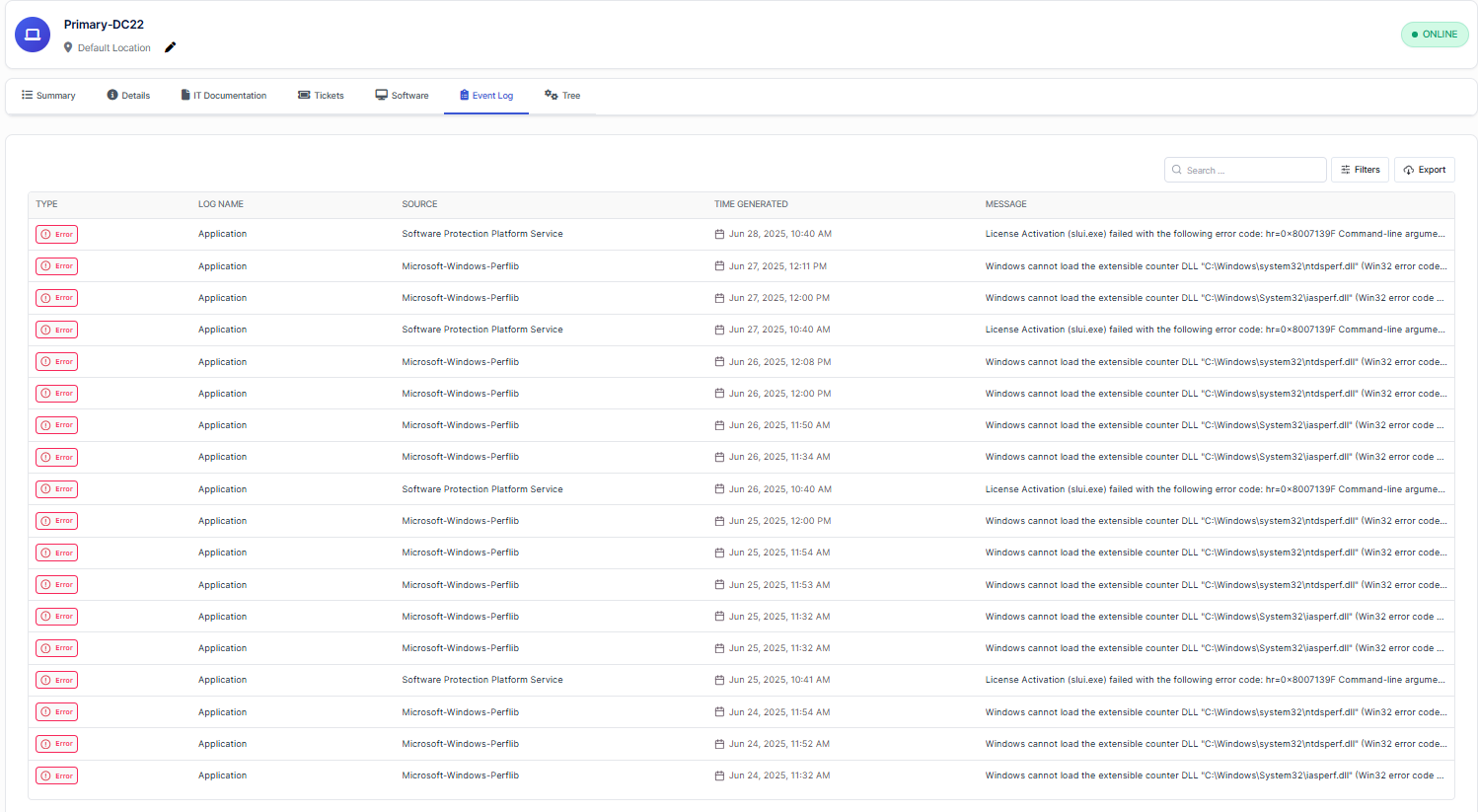Click Error badge for Jun 26, 12:08 PM
This screenshot has height=812, width=1478.
[56, 362]
